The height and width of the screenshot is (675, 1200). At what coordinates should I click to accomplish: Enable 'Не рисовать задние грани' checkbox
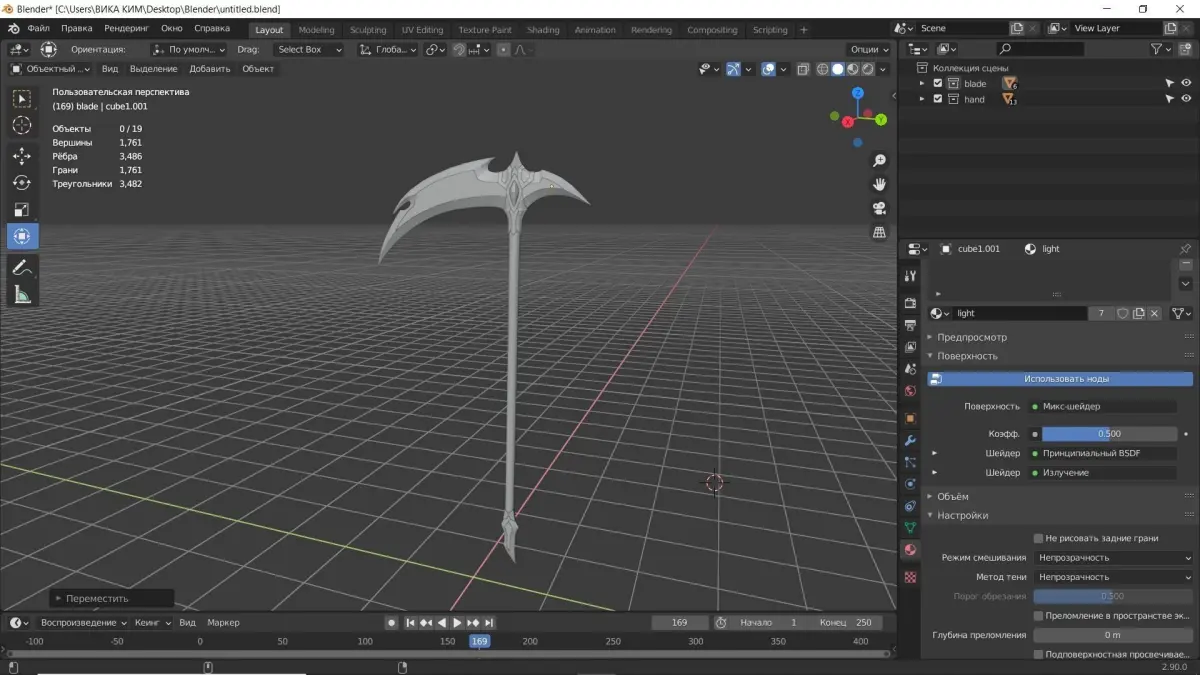point(1038,538)
